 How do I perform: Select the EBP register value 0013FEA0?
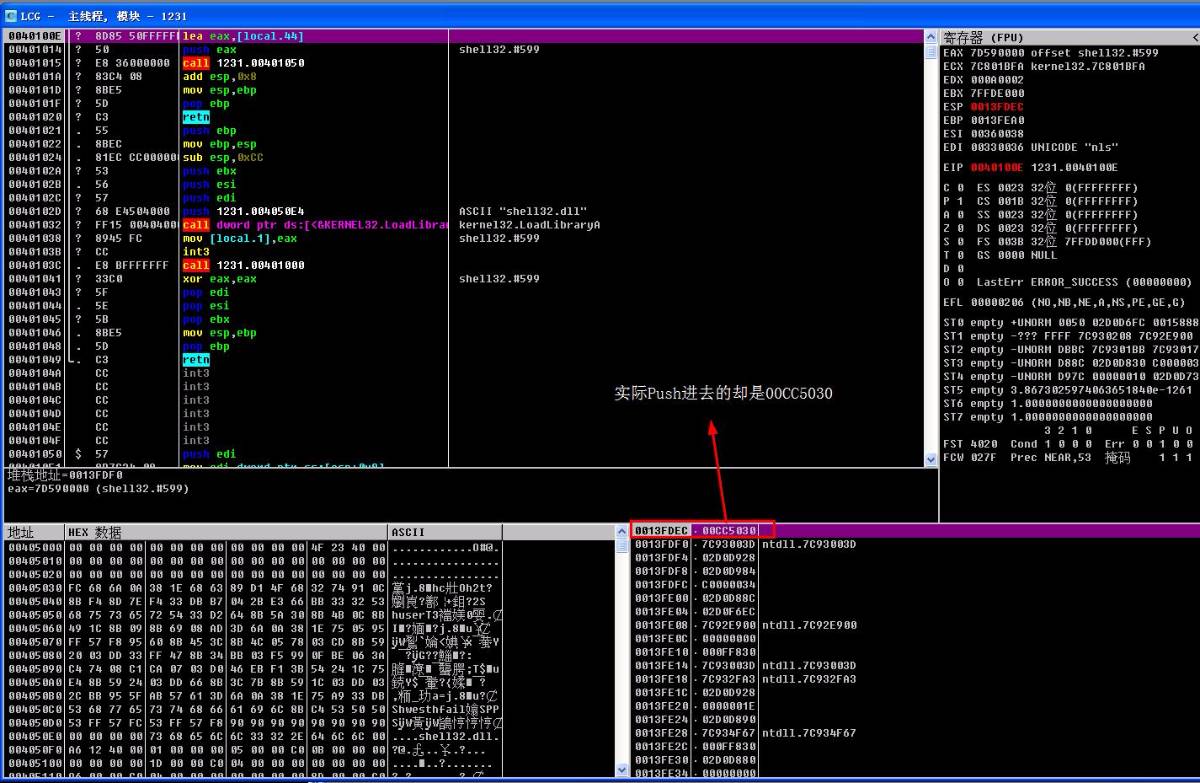pos(999,120)
